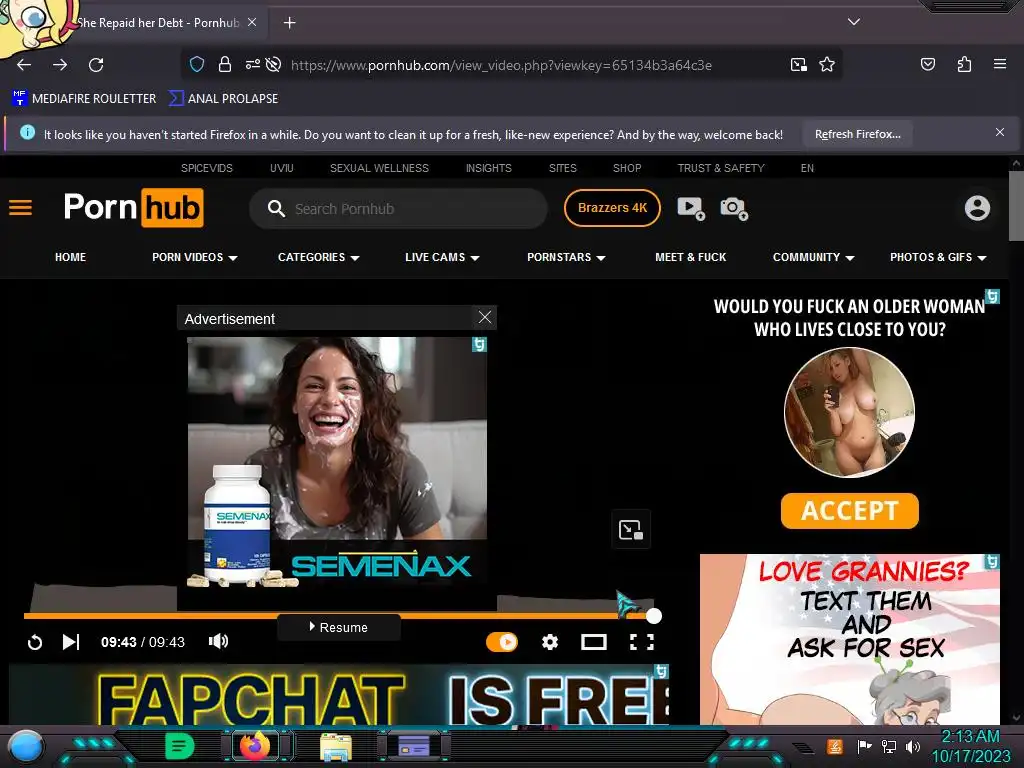Expand the COMMUNITY dropdown
The height and width of the screenshot is (768, 1024).
(814, 257)
